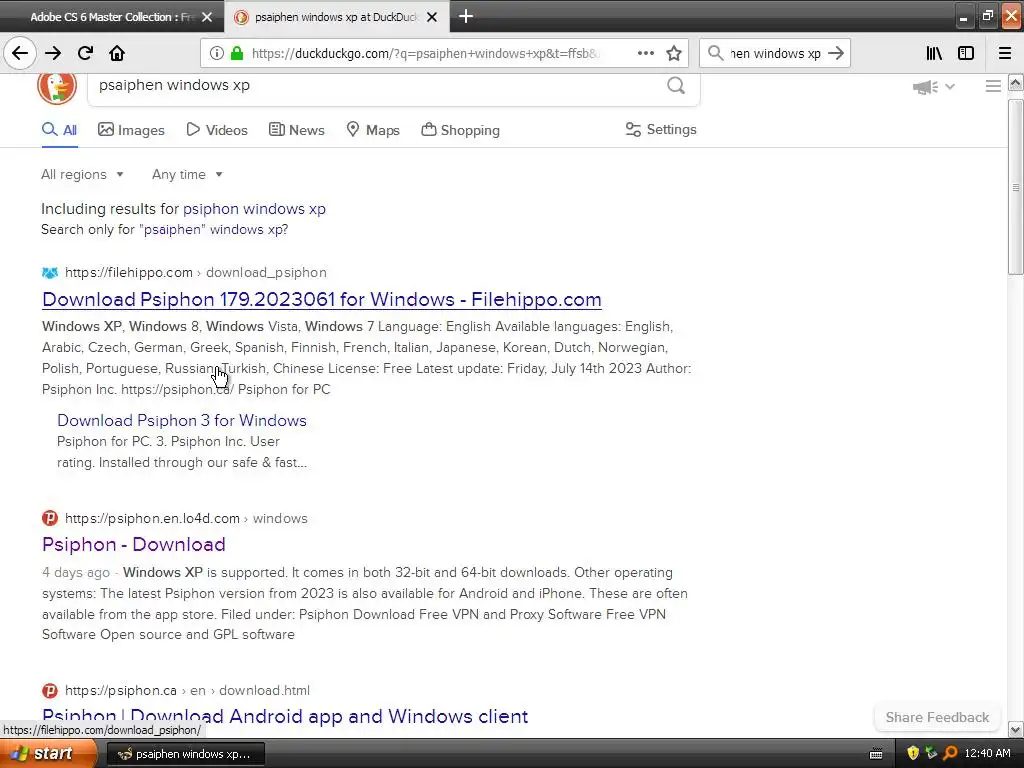The height and width of the screenshot is (768, 1024).
Task: Close the Adobe CS 6 Master Collection tab
Action: tap(207, 17)
